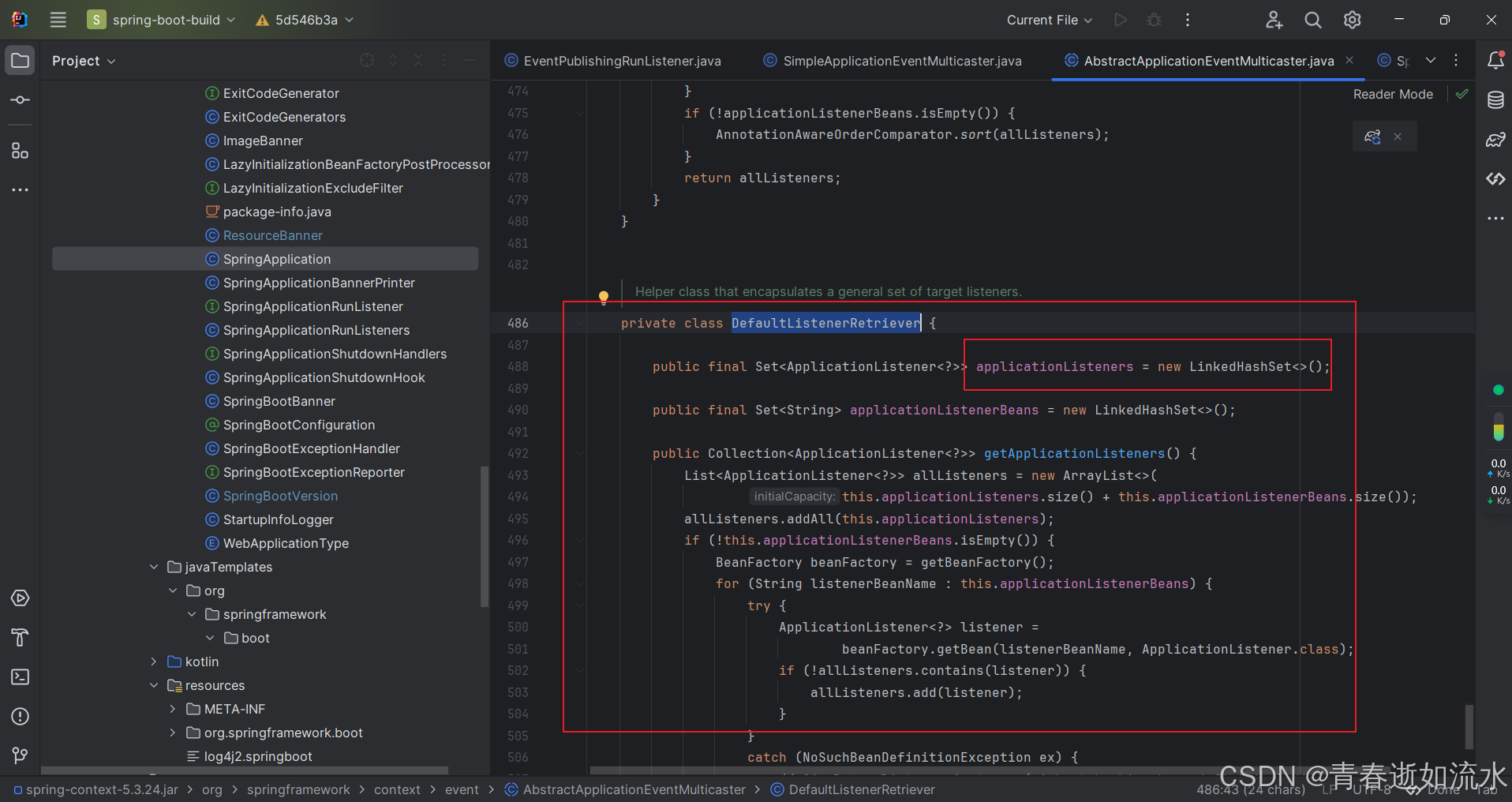This screenshot has width=1512, height=802.
Task: Open editor tab options menu
Action: tap(1456, 60)
